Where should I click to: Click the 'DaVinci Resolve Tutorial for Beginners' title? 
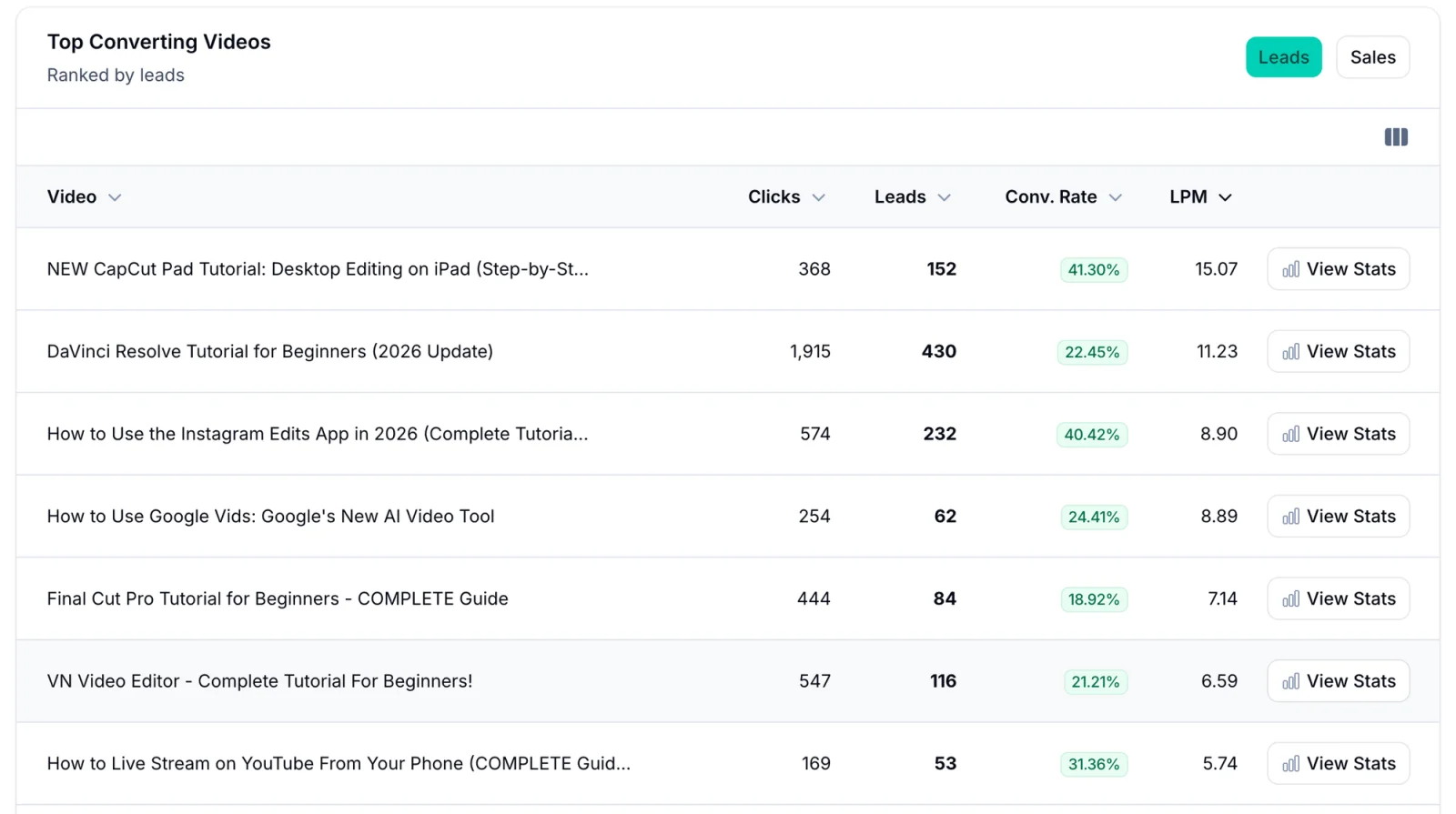click(270, 351)
